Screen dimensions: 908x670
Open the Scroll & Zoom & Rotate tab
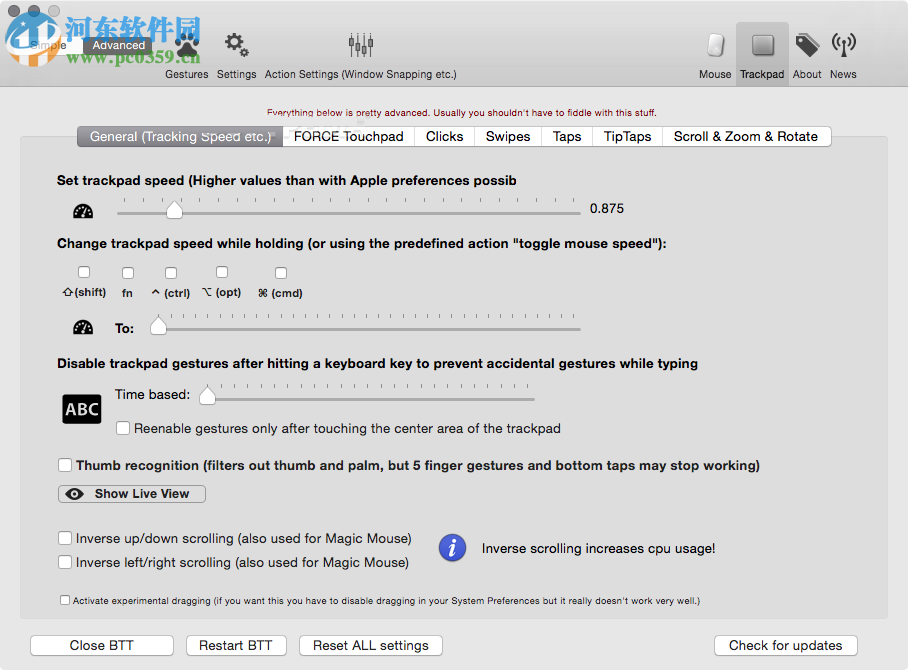point(746,136)
